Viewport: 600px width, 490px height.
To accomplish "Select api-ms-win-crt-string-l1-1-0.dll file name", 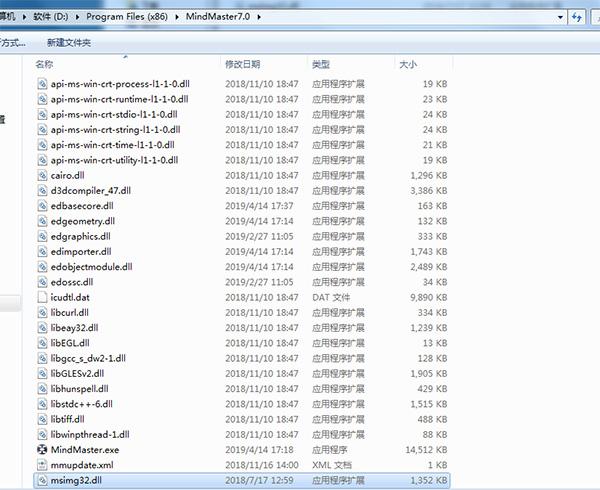I will [116, 130].
